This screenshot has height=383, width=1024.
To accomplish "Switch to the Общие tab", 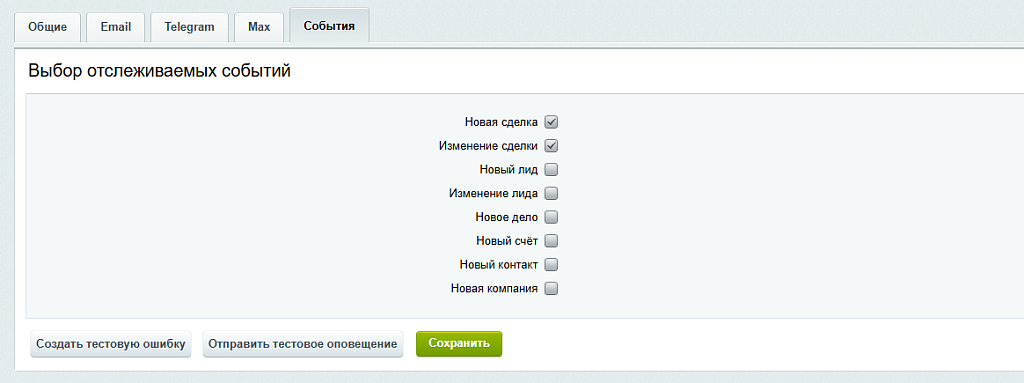I will point(48,27).
